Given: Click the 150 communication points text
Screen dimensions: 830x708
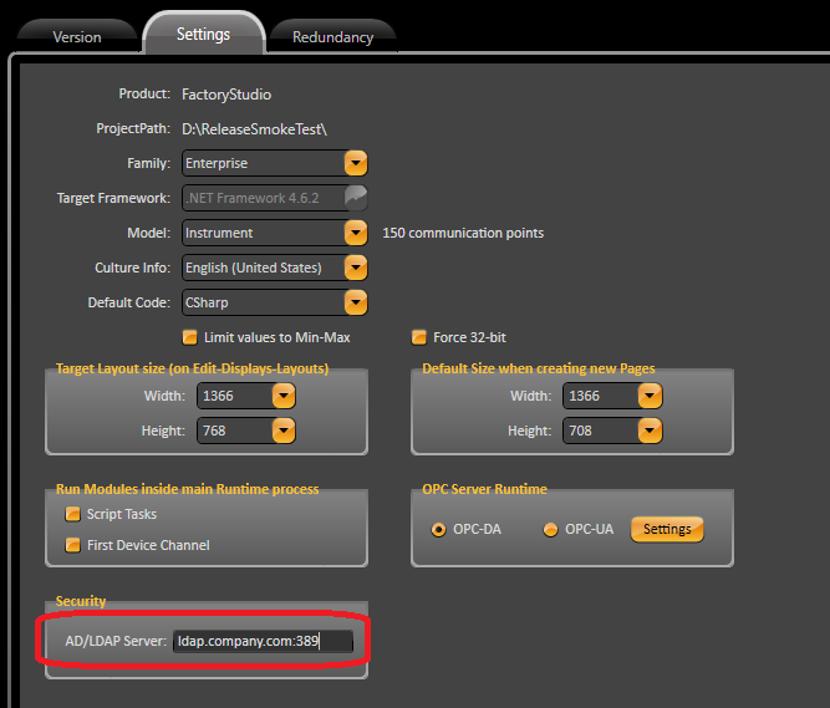Looking at the screenshot, I should coord(463,233).
